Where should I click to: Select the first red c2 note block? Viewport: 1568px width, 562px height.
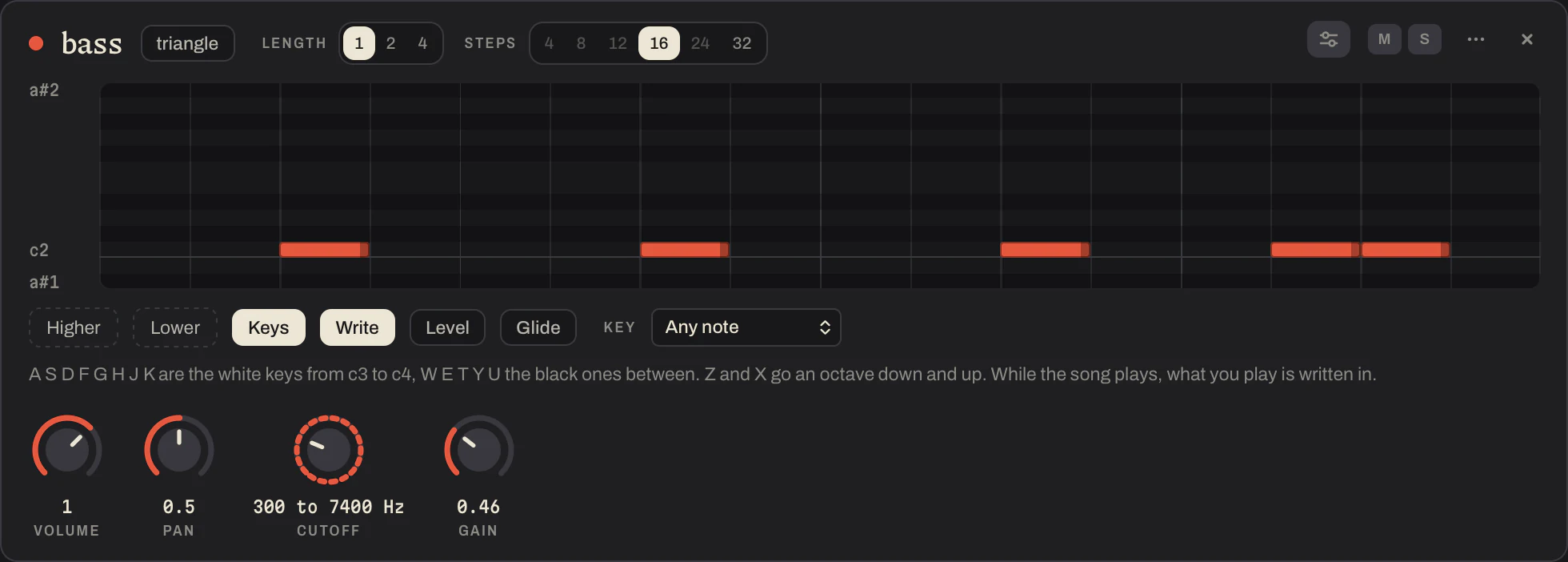[x=324, y=250]
